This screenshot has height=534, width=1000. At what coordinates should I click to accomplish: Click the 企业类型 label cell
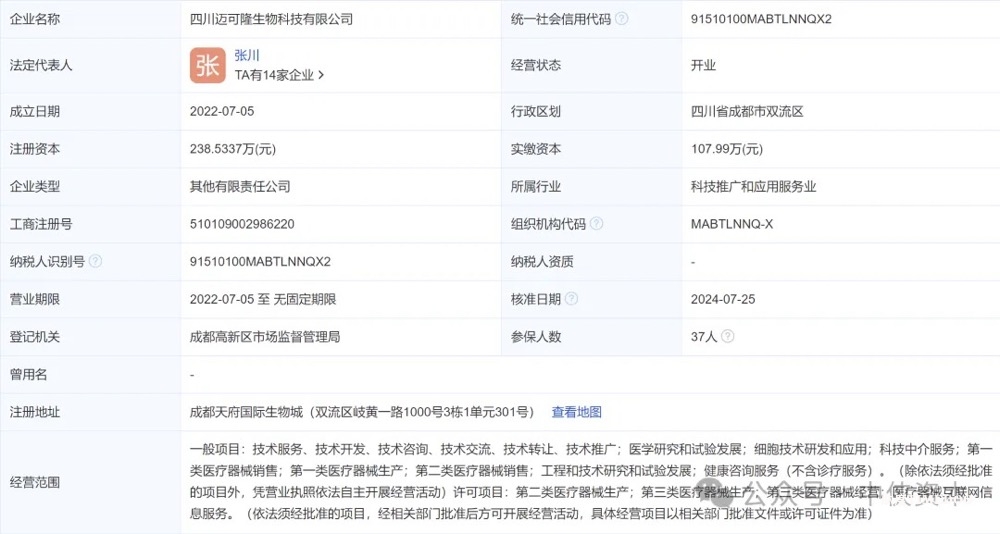point(90,186)
